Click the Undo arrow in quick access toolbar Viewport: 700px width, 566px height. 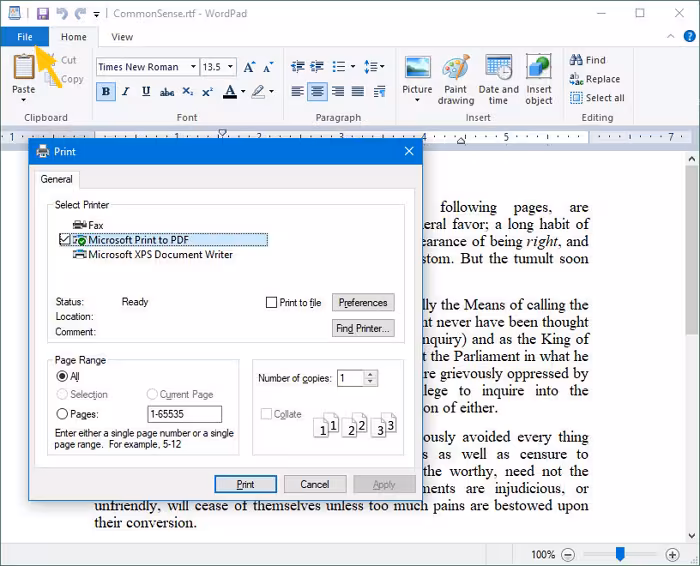tap(62, 13)
